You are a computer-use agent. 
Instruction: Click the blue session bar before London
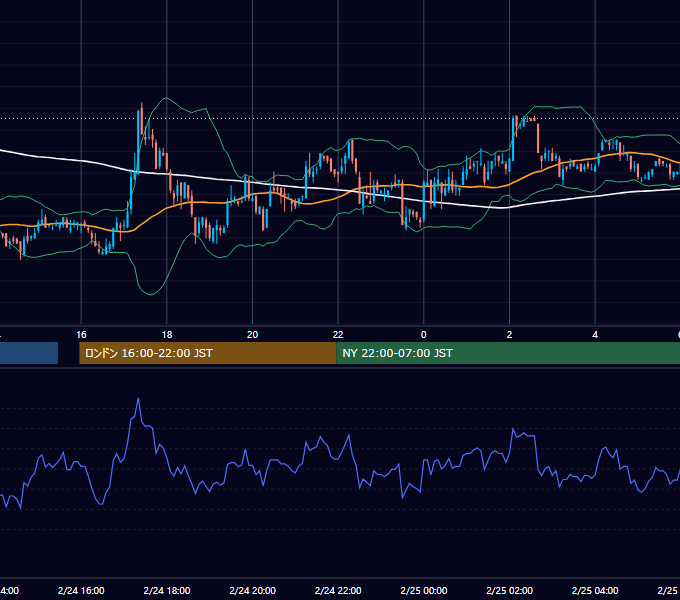[x=29, y=353]
